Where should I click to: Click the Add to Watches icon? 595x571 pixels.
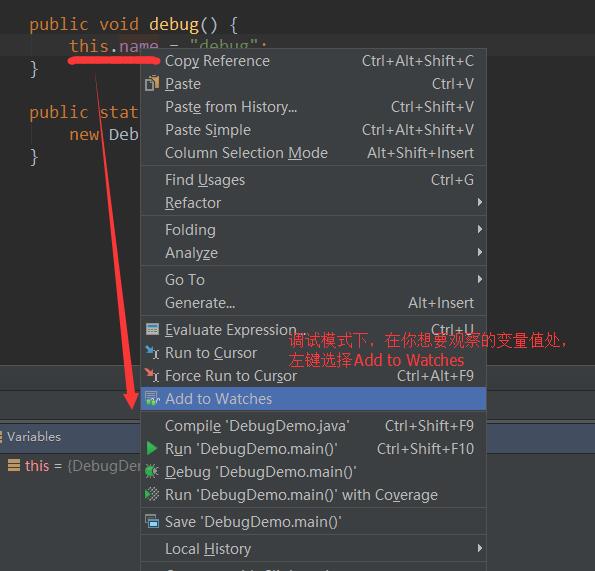[x=152, y=398]
